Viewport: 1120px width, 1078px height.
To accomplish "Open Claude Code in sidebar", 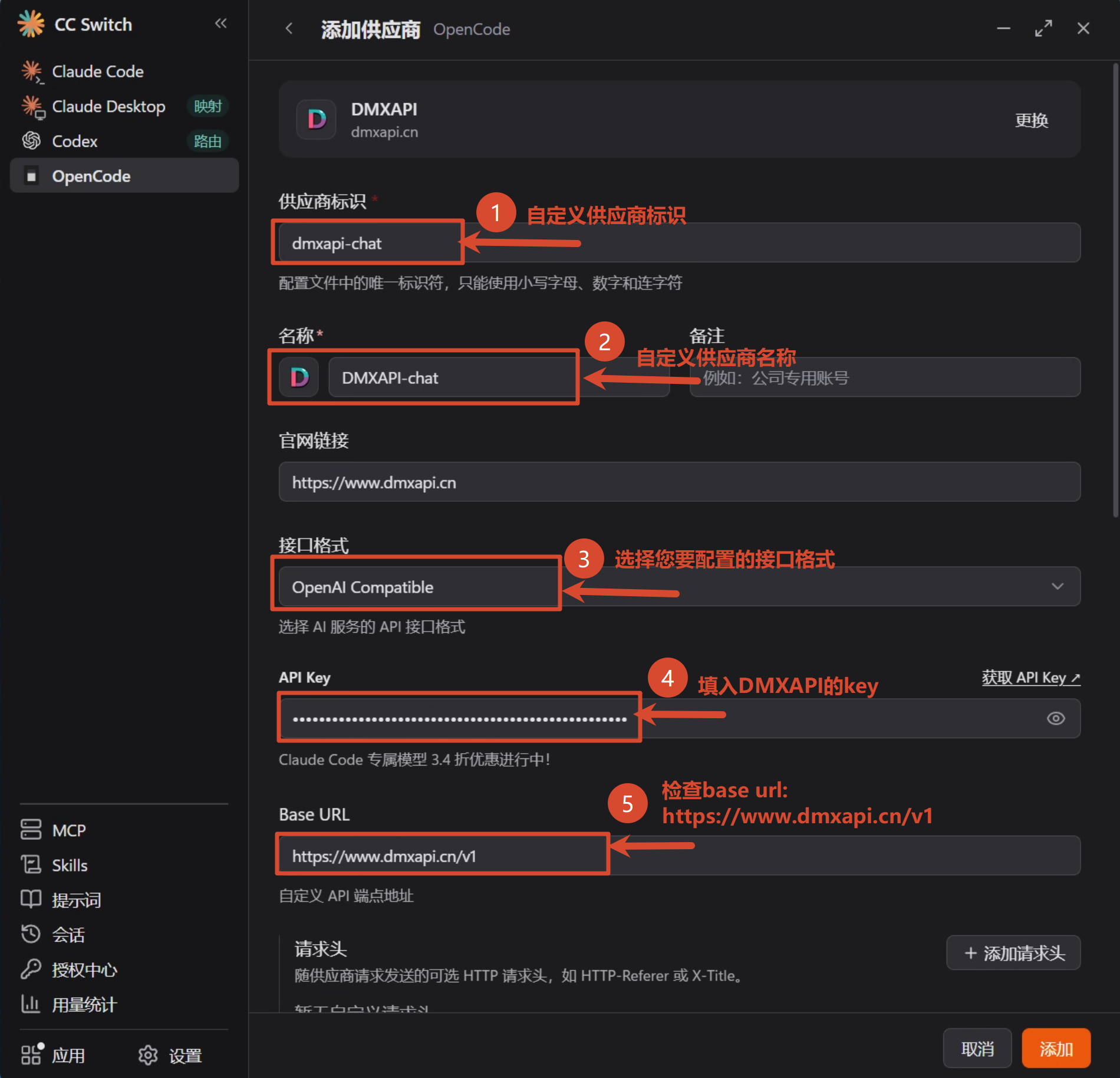I will (x=124, y=71).
